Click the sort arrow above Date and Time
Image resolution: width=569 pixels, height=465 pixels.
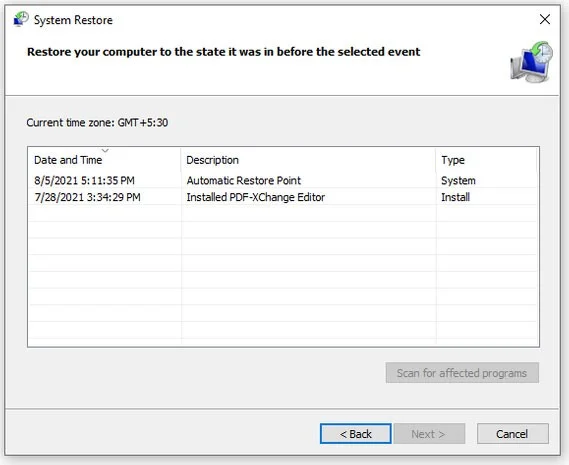point(105,150)
